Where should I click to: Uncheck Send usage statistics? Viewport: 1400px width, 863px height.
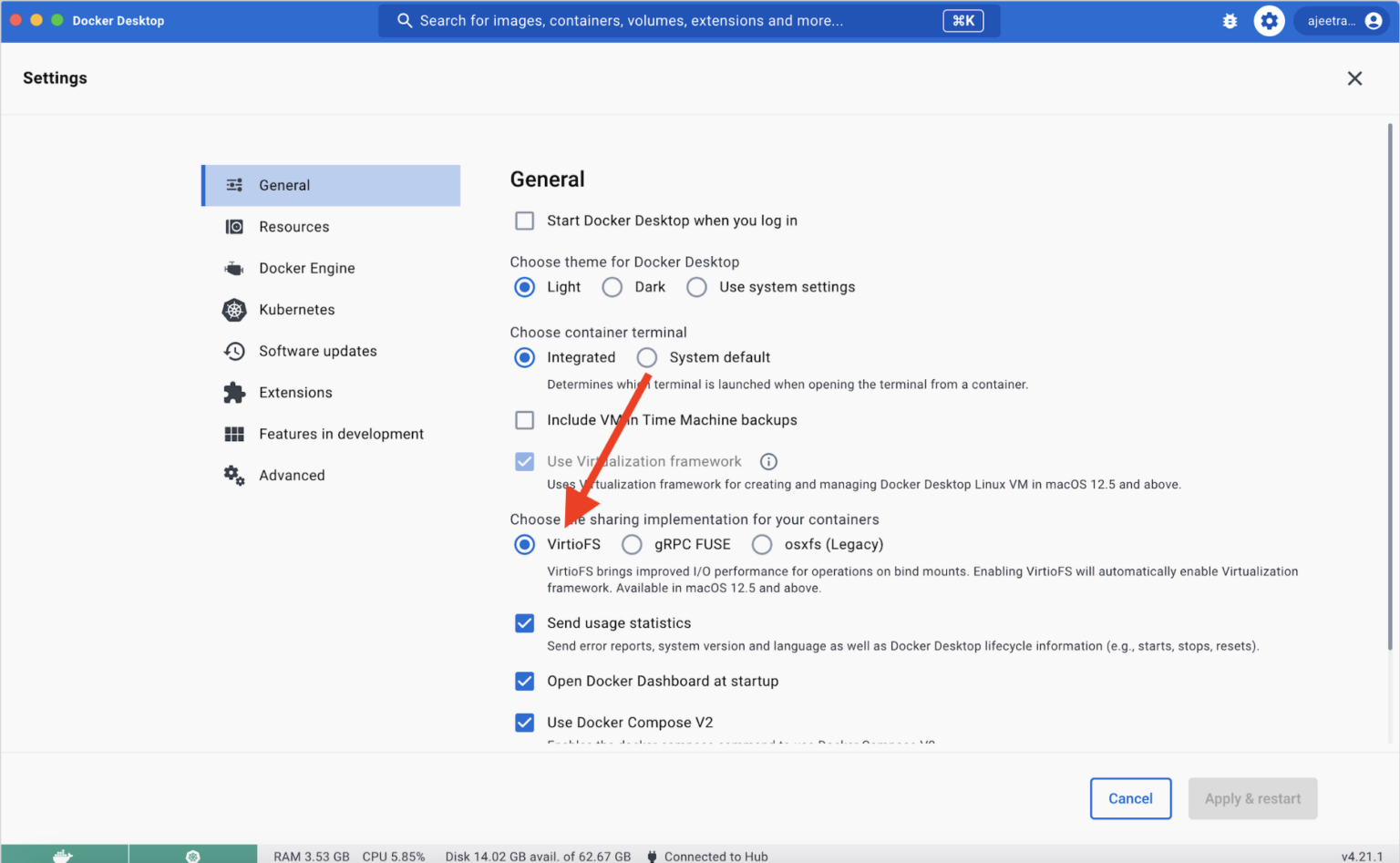click(x=524, y=623)
